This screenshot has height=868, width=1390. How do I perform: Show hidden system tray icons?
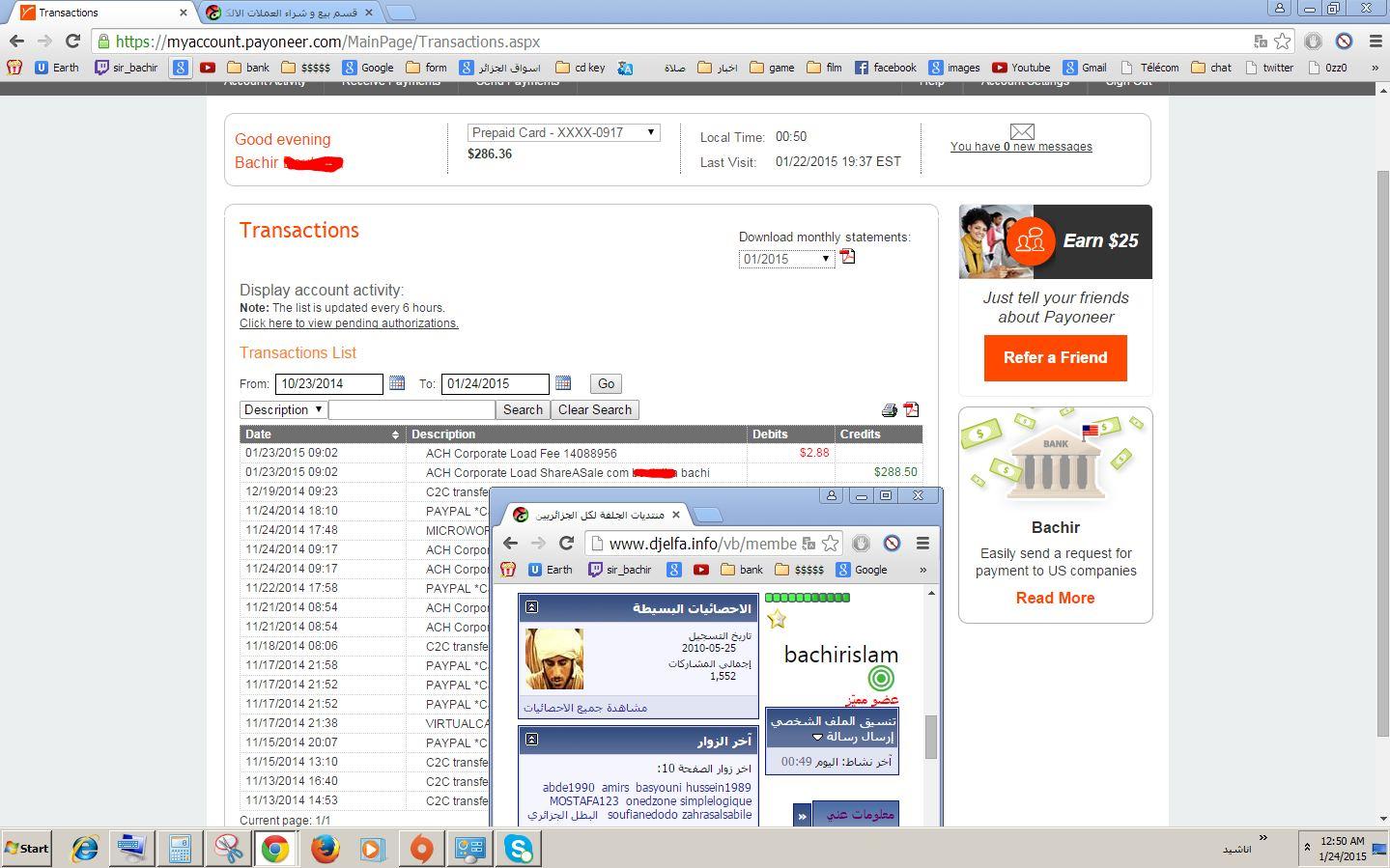click(1307, 848)
